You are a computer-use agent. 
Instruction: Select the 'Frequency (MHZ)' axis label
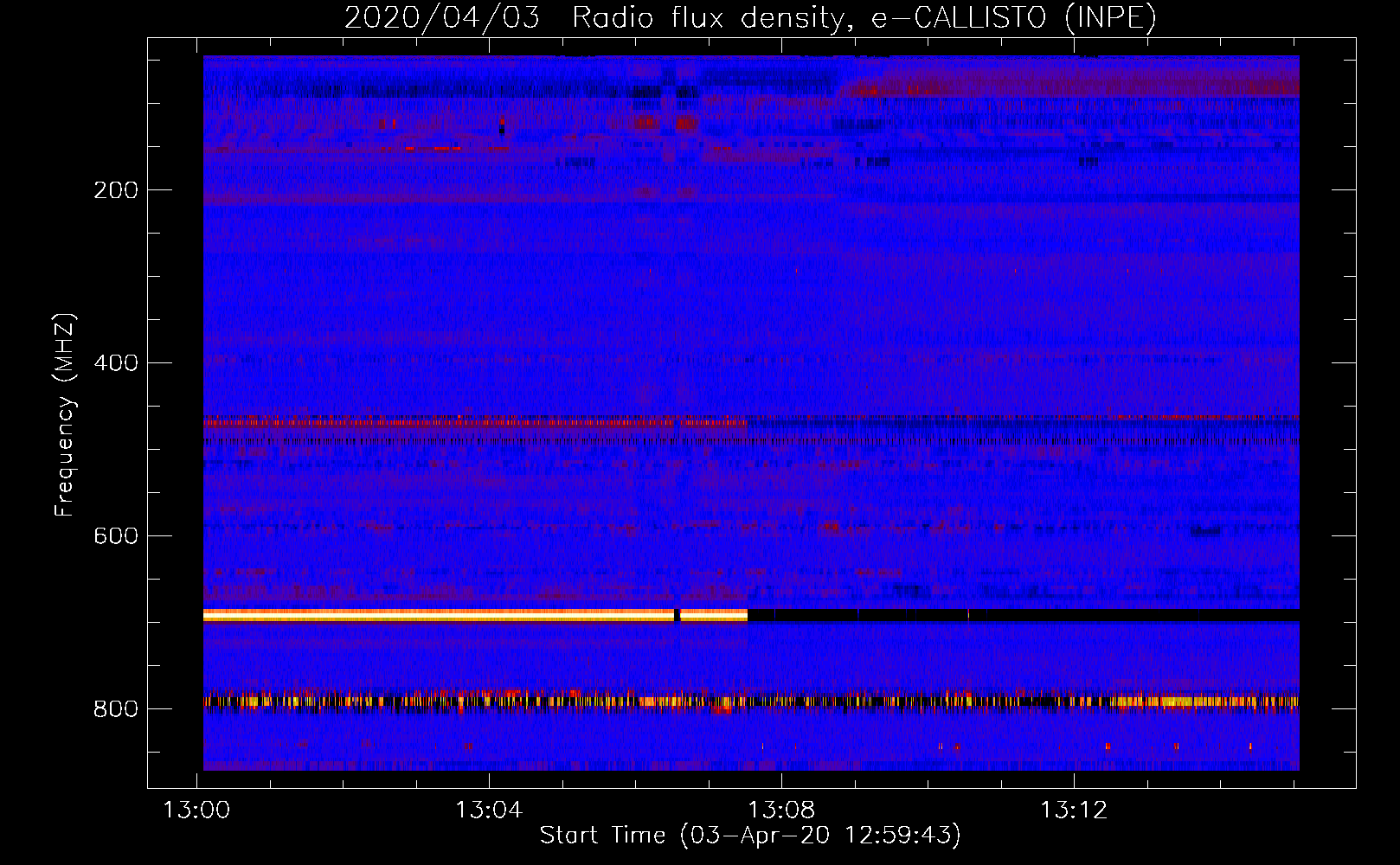65,415
